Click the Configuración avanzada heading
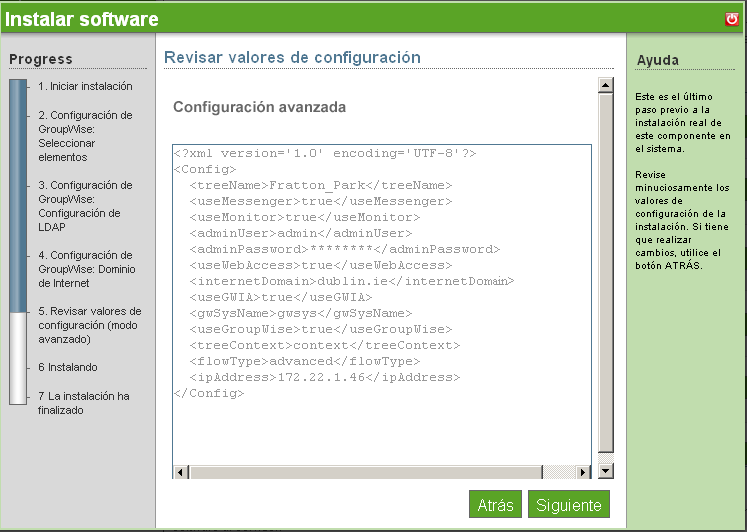 259,107
